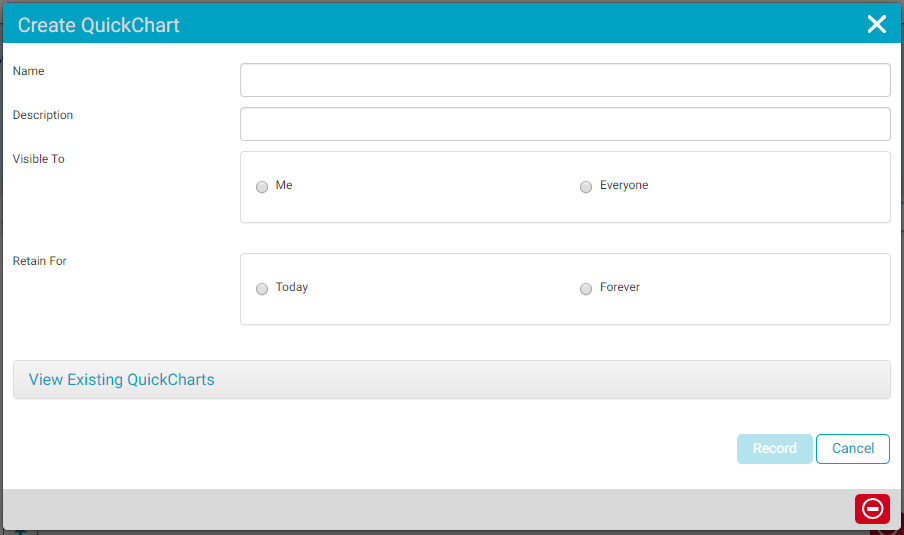
Task: Select the Me radio button
Action: point(262,187)
